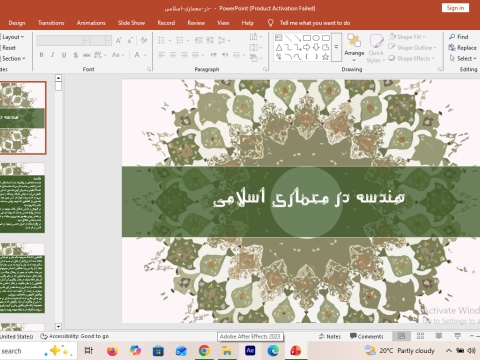Open the Review tab
Image resolution: width=480 pixels, height=360 pixels.
pyautogui.click(x=196, y=23)
